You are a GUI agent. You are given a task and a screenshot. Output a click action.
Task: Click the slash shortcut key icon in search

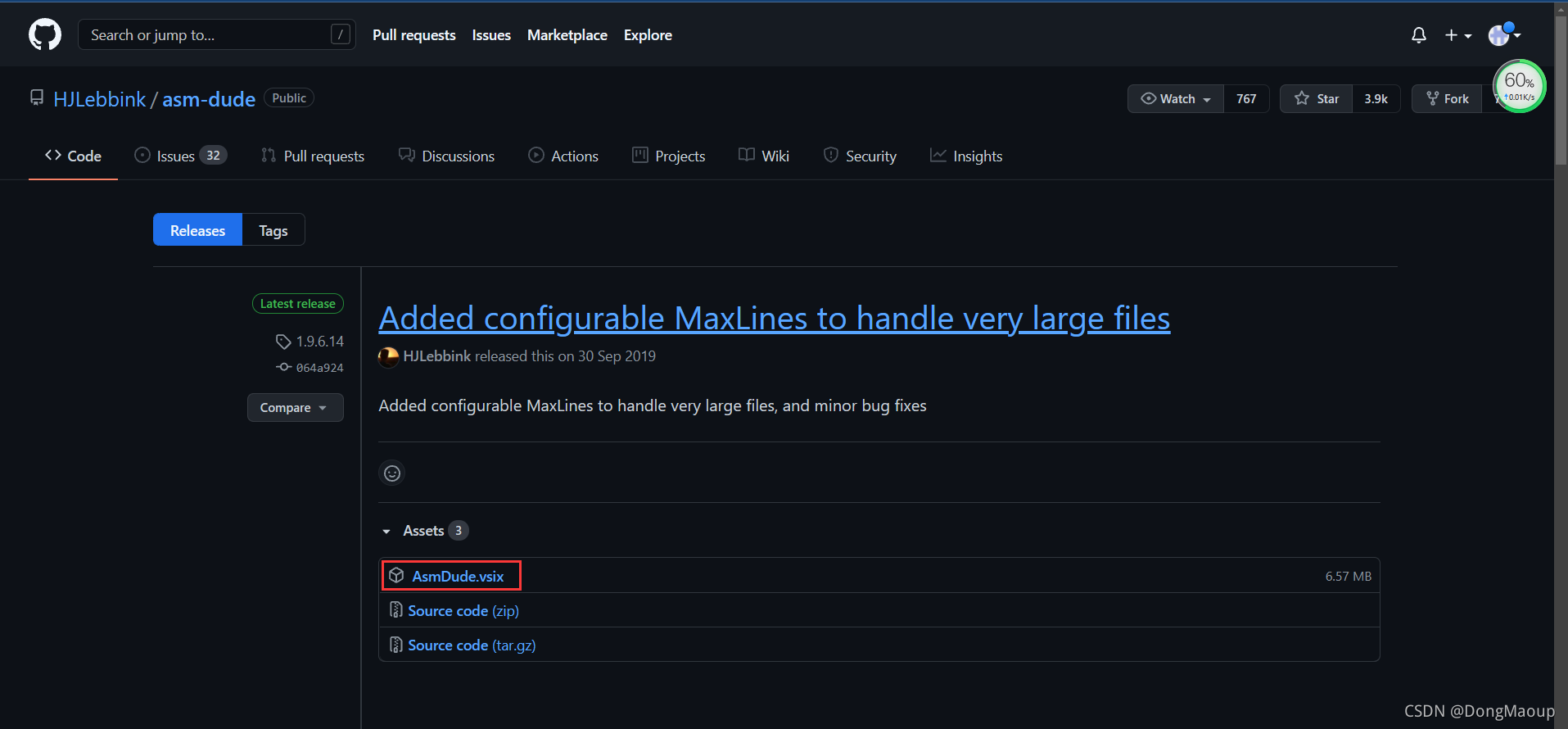coord(341,34)
